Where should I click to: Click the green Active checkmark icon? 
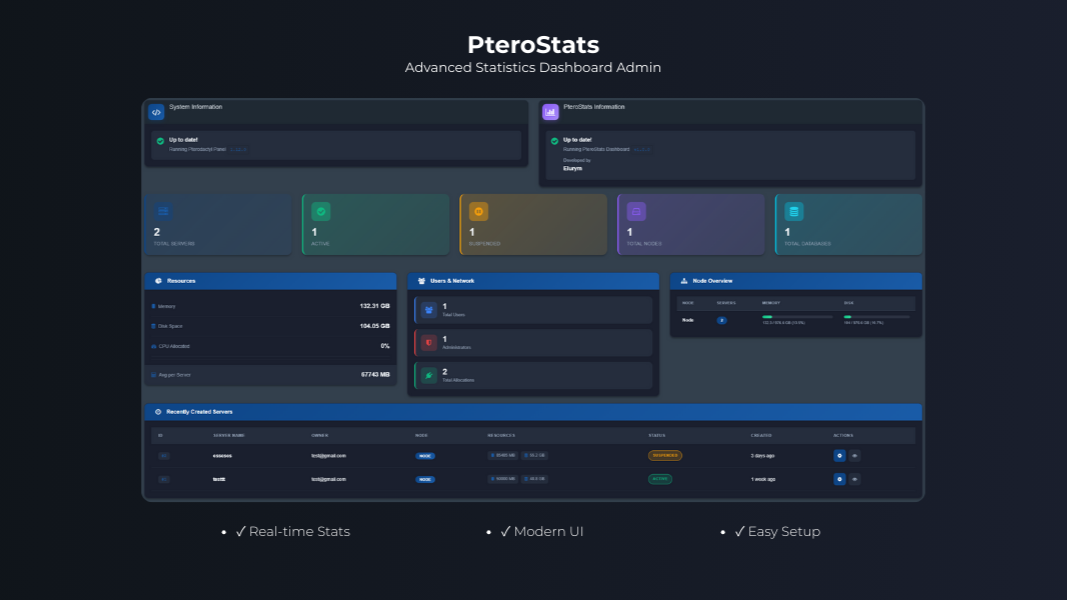[x=321, y=211]
